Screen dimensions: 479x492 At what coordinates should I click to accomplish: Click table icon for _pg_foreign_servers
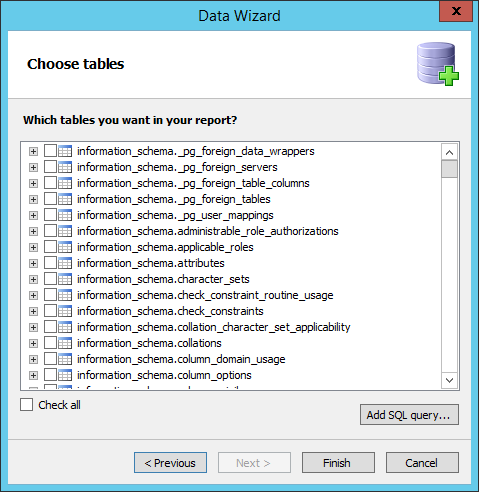click(x=65, y=167)
